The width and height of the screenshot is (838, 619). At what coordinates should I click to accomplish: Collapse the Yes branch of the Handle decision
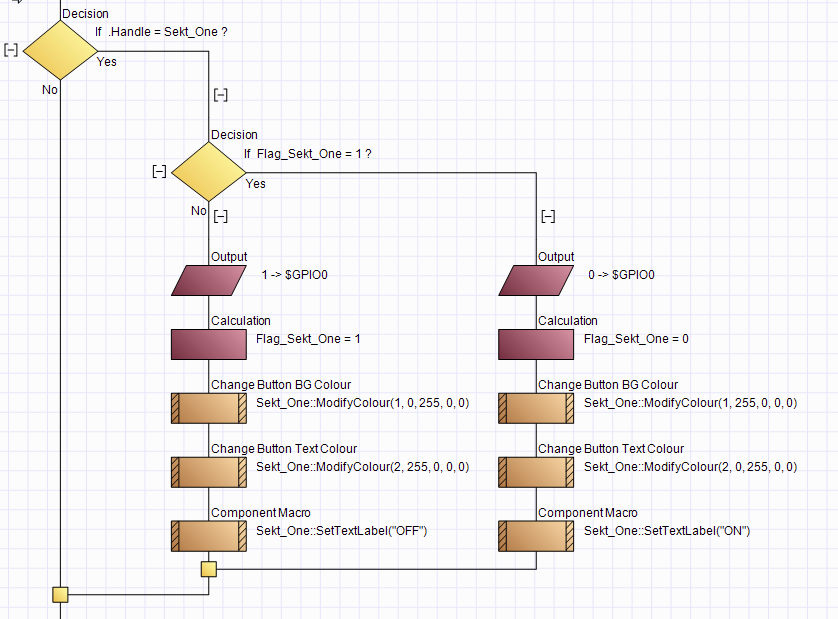pos(221,95)
